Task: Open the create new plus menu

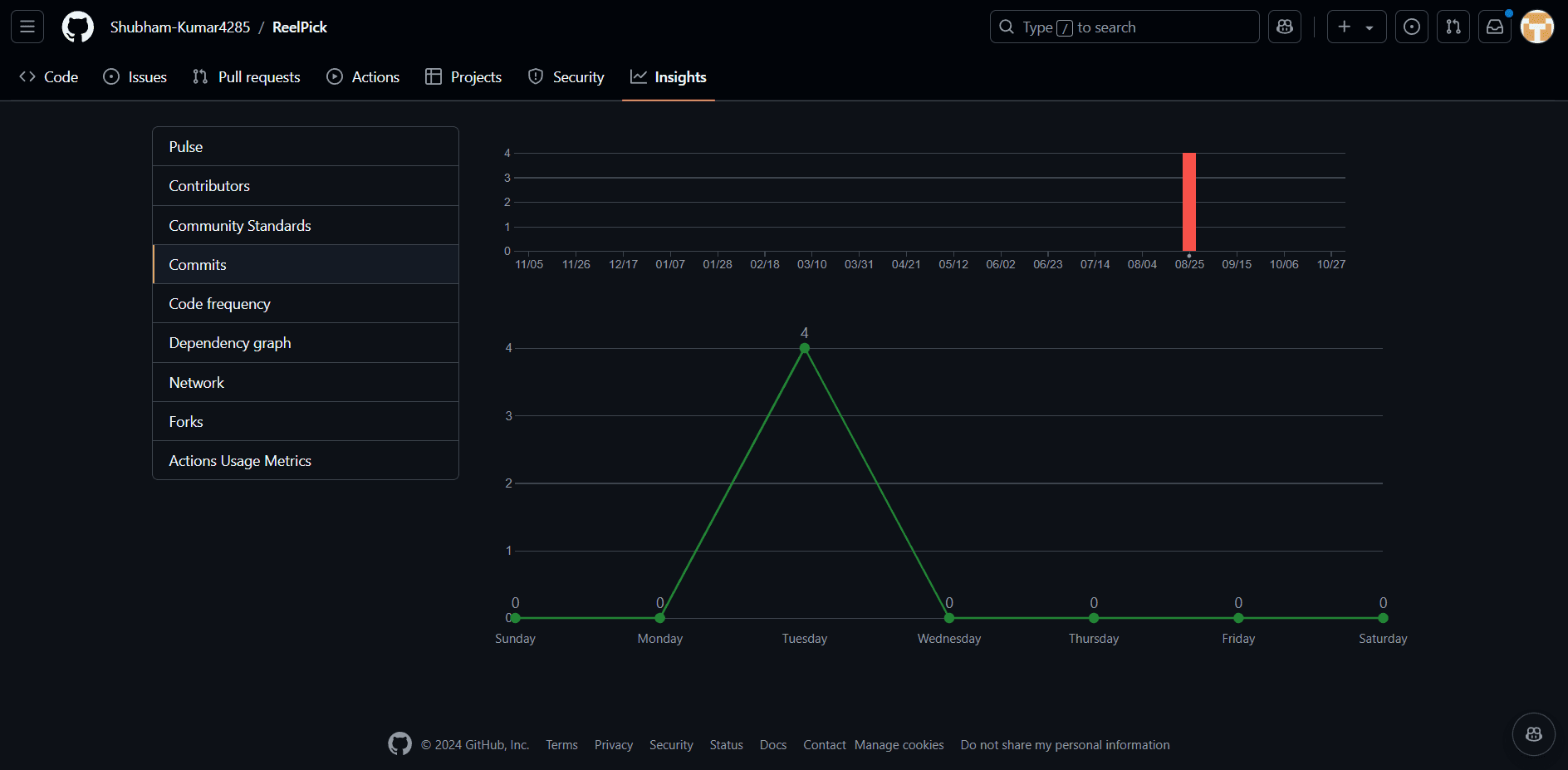Action: [x=1356, y=27]
